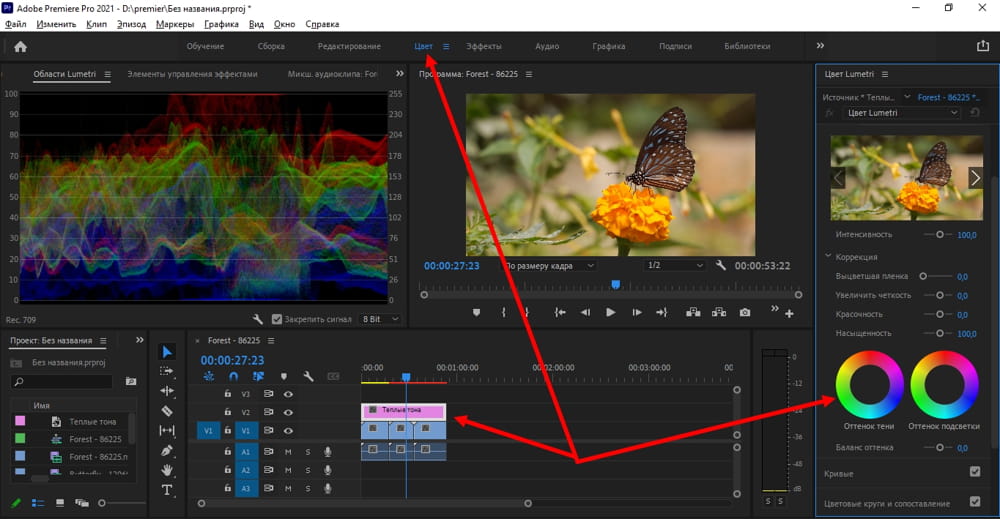1000x519 pixels.
Task: Hide track V2 using its eye icon
Action: [x=288, y=412]
